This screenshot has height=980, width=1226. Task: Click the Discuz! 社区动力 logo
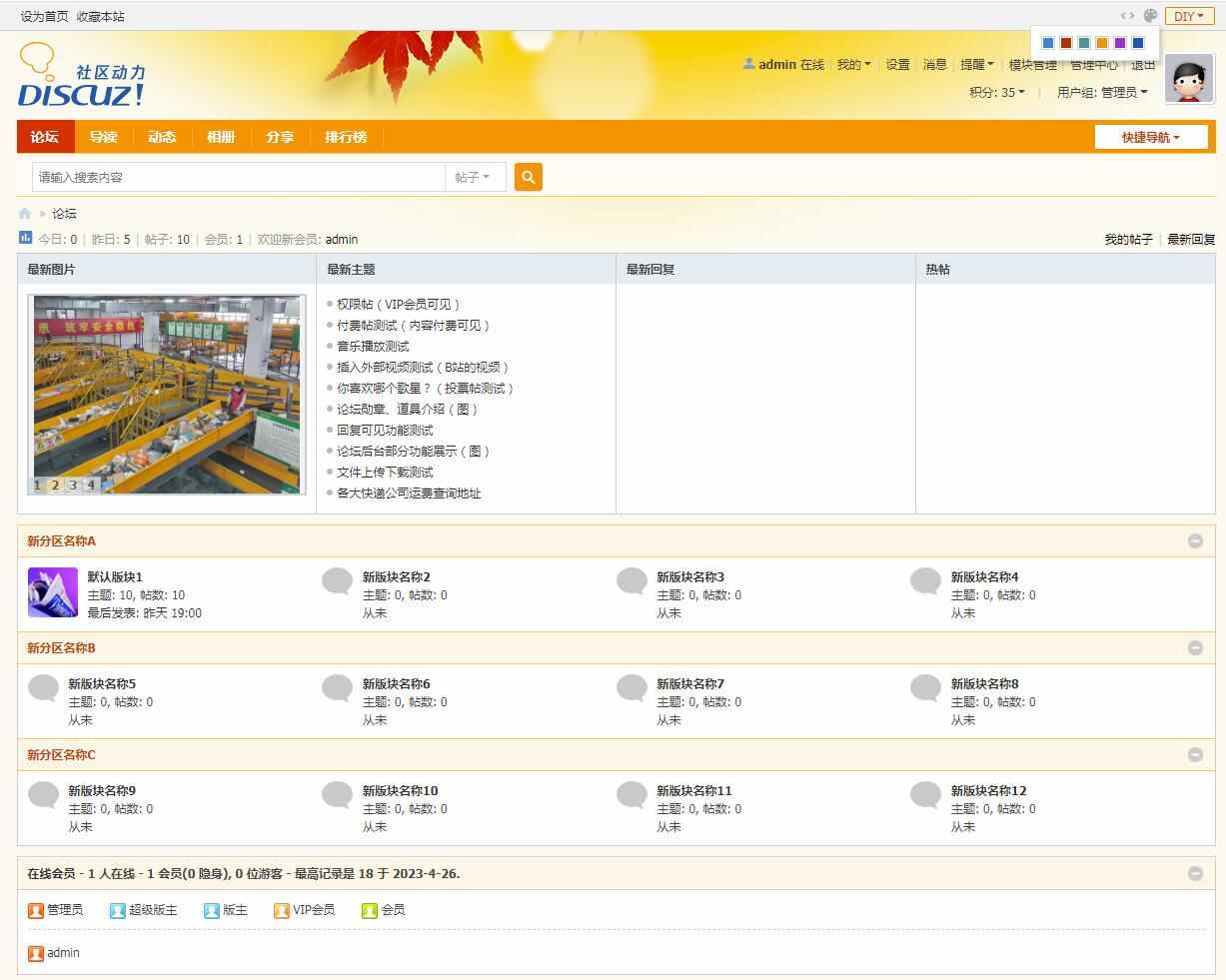[x=82, y=75]
